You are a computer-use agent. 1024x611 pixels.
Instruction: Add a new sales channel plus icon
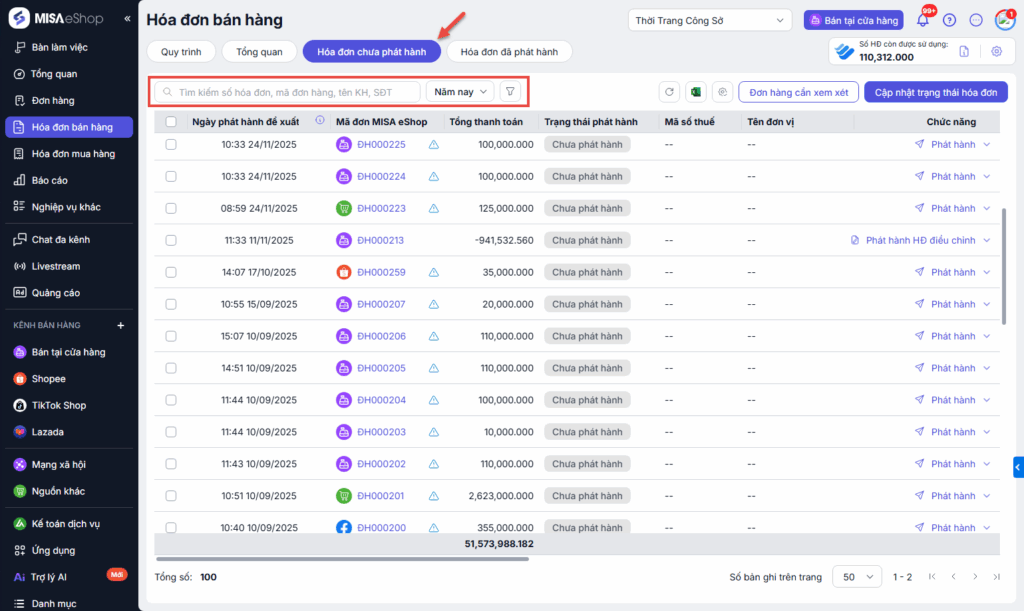click(x=120, y=325)
